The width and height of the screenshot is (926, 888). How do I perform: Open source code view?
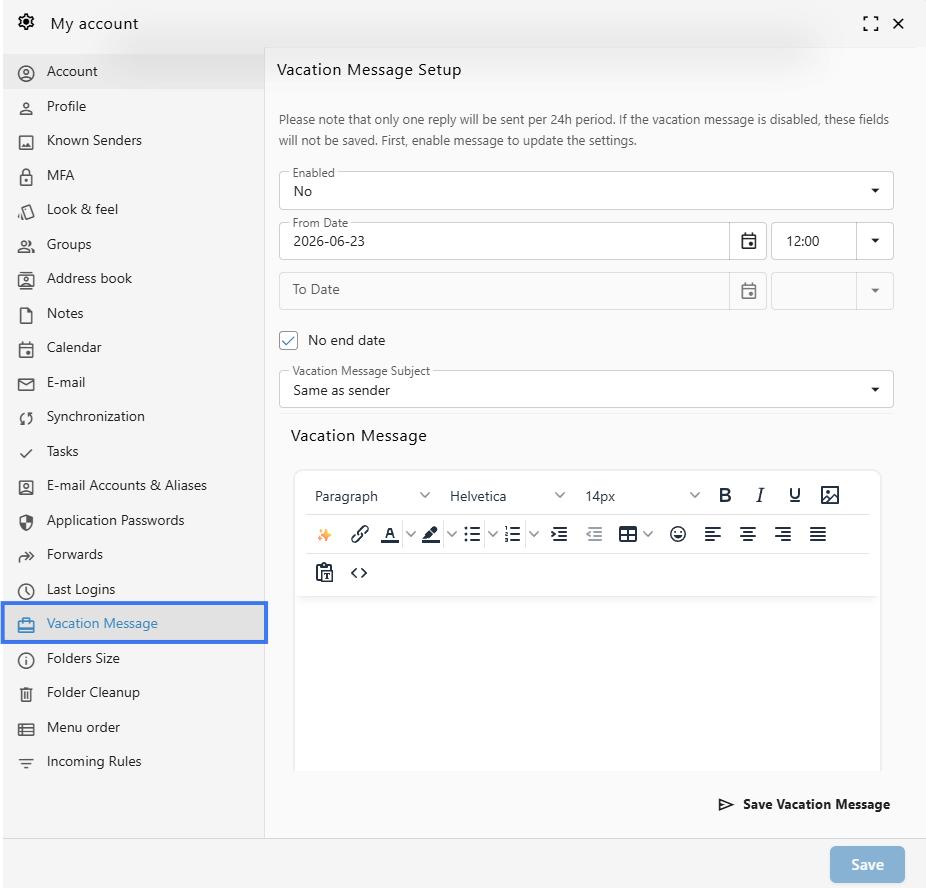pyautogui.click(x=359, y=573)
